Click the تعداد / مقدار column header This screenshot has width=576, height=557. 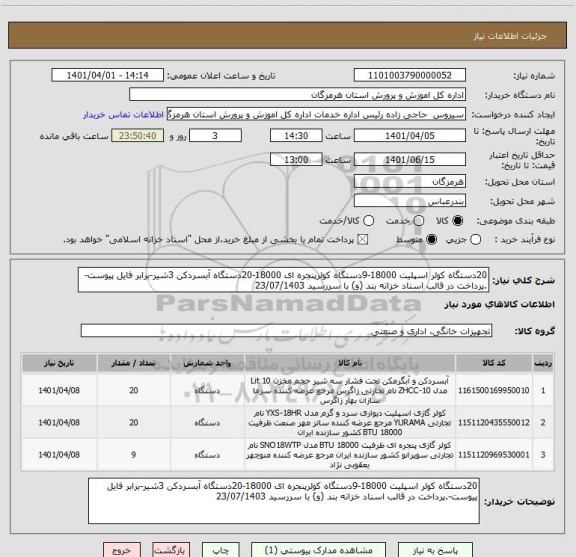133,363
